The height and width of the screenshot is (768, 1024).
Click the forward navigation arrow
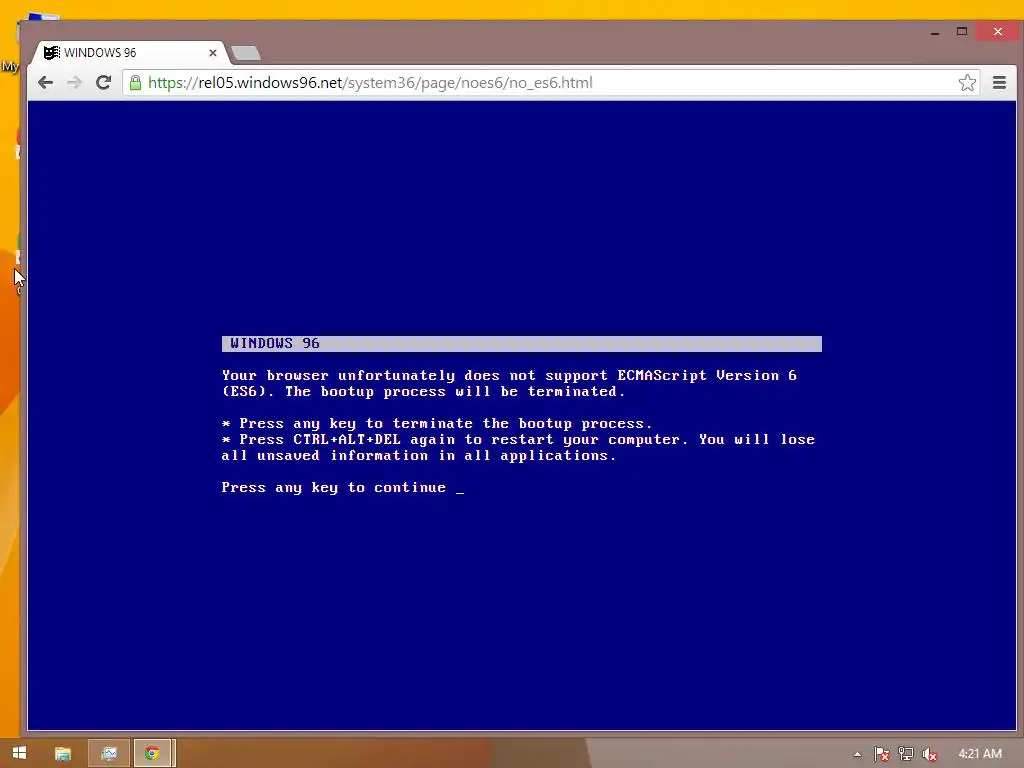(74, 82)
